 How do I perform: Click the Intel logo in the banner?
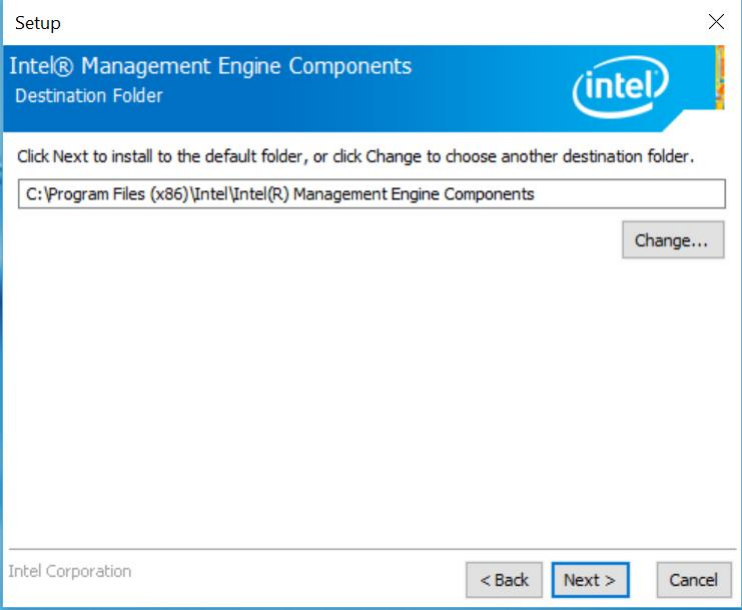[x=620, y=90]
